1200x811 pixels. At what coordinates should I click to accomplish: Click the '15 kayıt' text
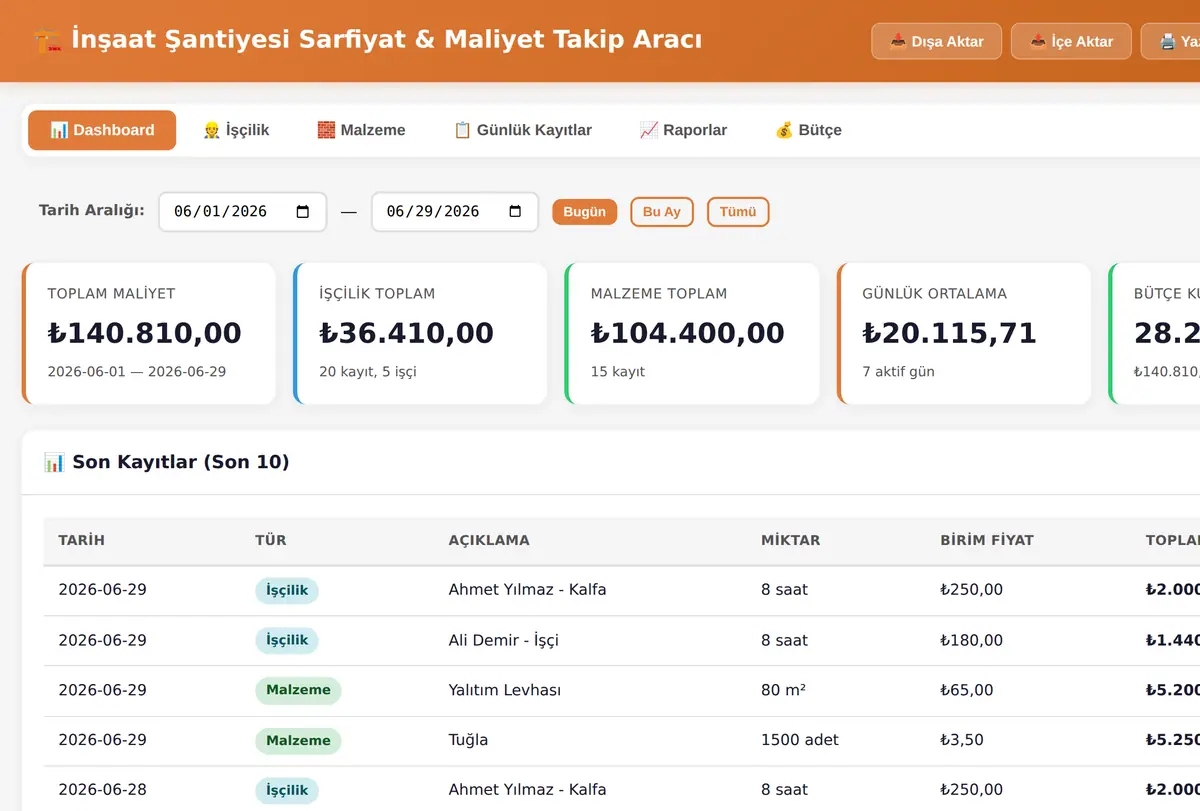[x=618, y=372]
